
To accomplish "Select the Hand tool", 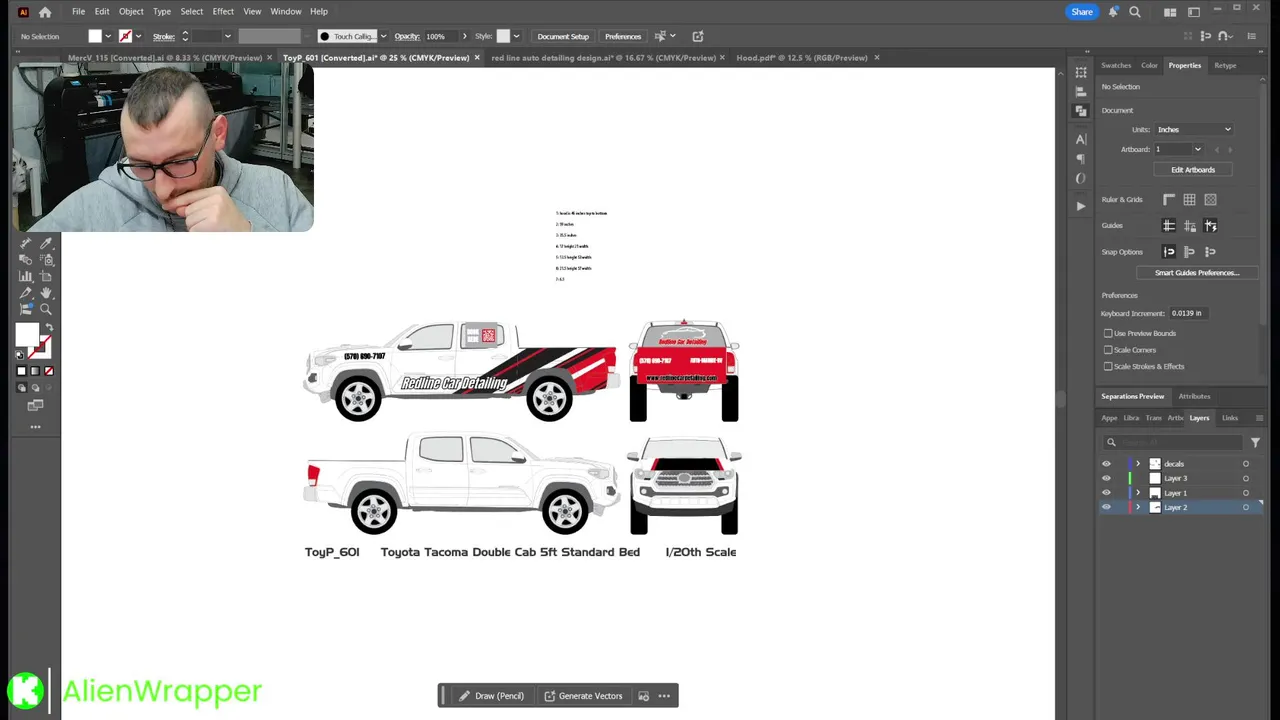I will pyautogui.click(x=45, y=293).
